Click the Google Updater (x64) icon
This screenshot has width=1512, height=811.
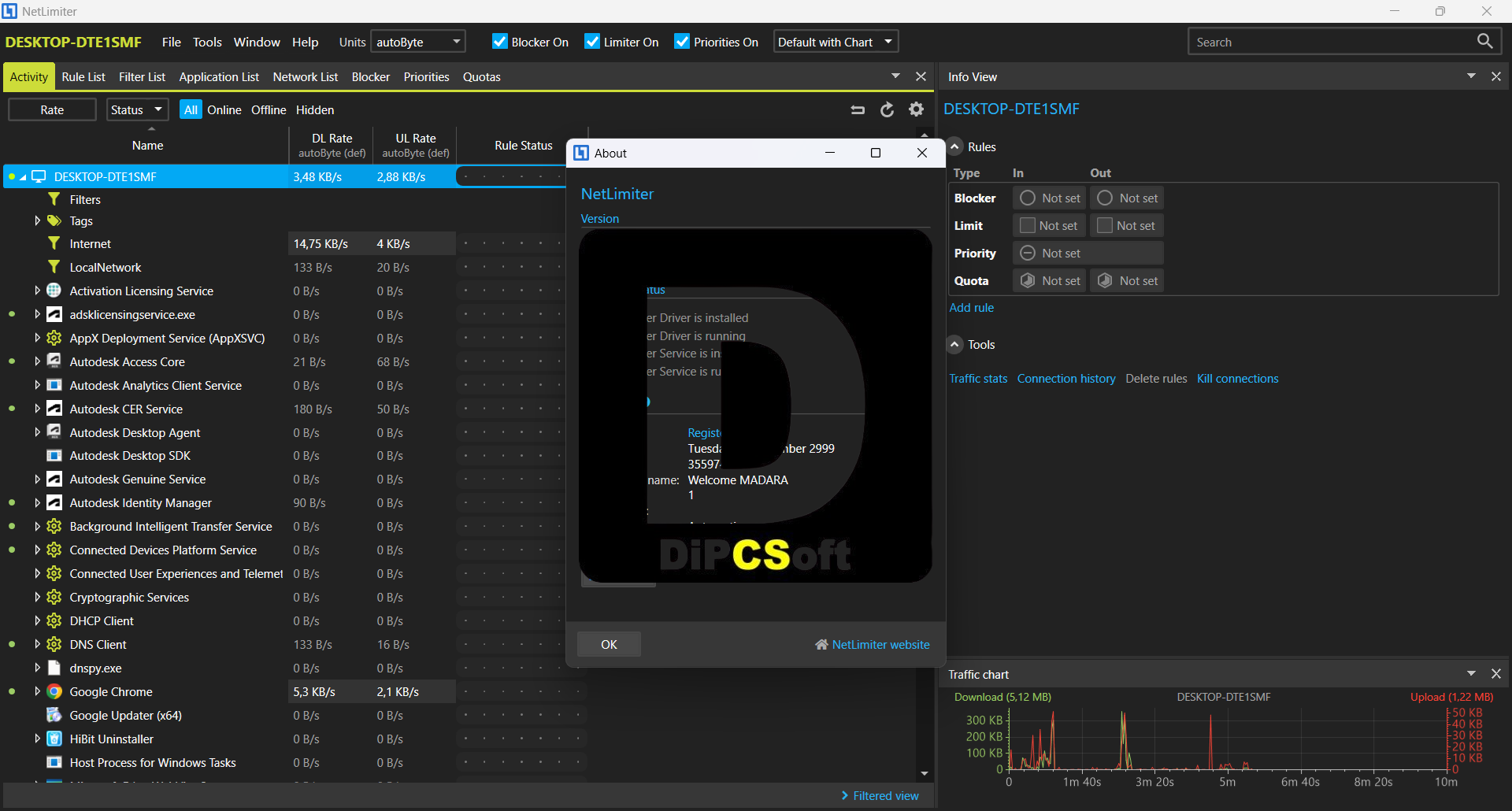tap(54, 715)
